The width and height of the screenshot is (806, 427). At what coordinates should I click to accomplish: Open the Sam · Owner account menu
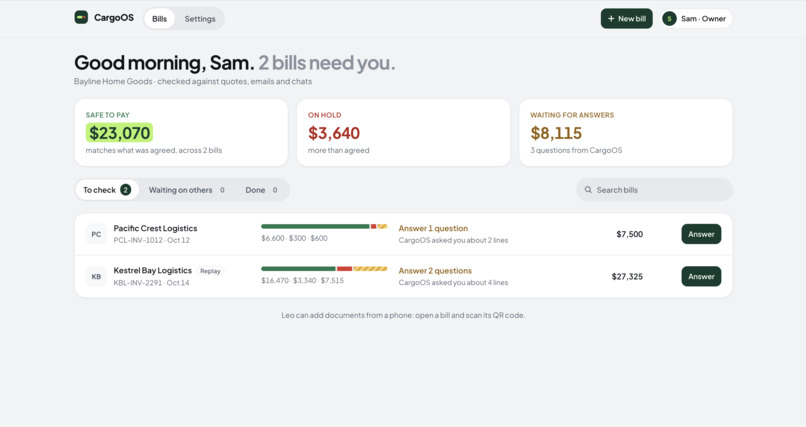(697, 18)
